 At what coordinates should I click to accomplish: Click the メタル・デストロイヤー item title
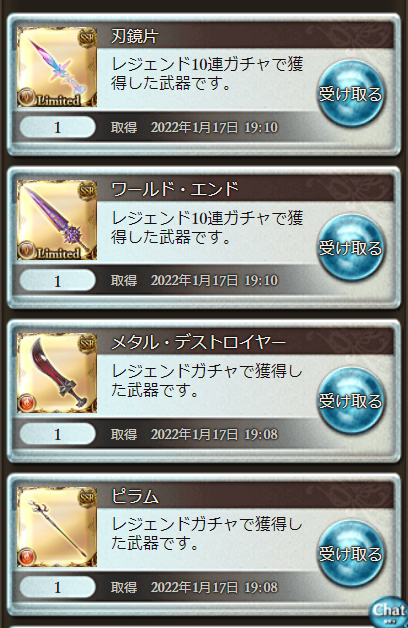click(x=198, y=343)
